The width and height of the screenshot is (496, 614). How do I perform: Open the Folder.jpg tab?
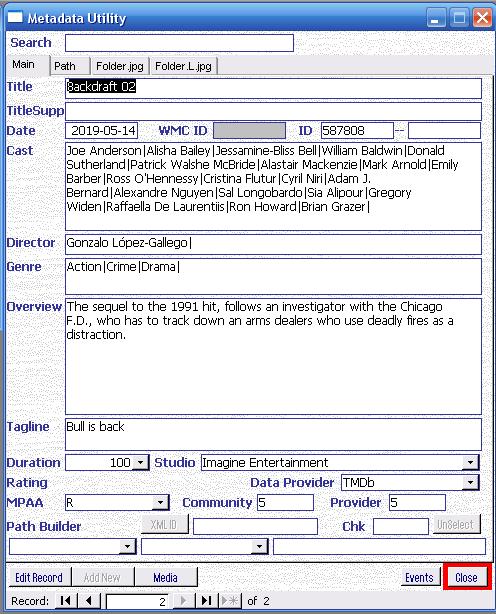(x=120, y=66)
